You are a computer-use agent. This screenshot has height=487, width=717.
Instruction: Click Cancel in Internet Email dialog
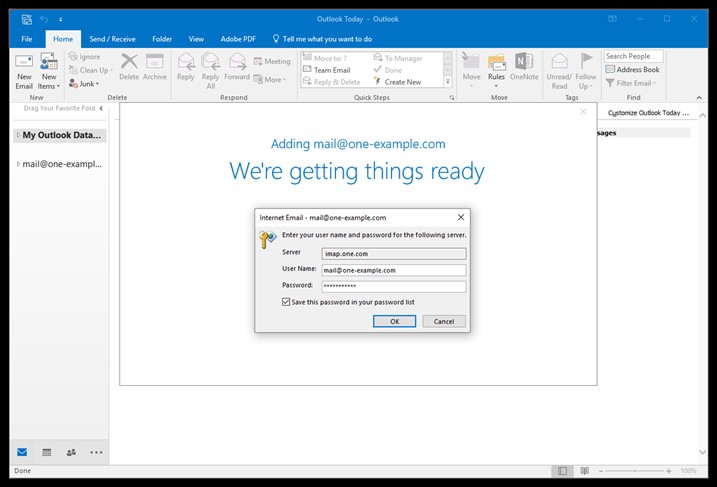(x=444, y=321)
